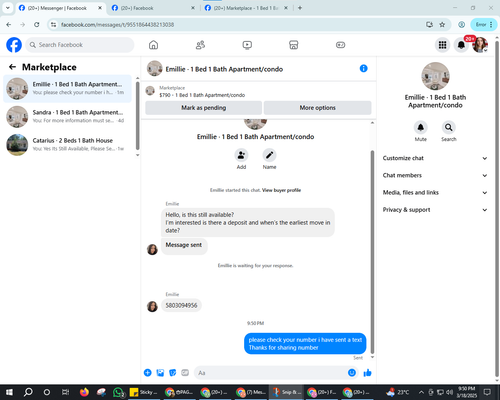Image resolution: width=500 pixels, height=400 pixels.
Task: Expand Chat members section
Action: click(435, 175)
